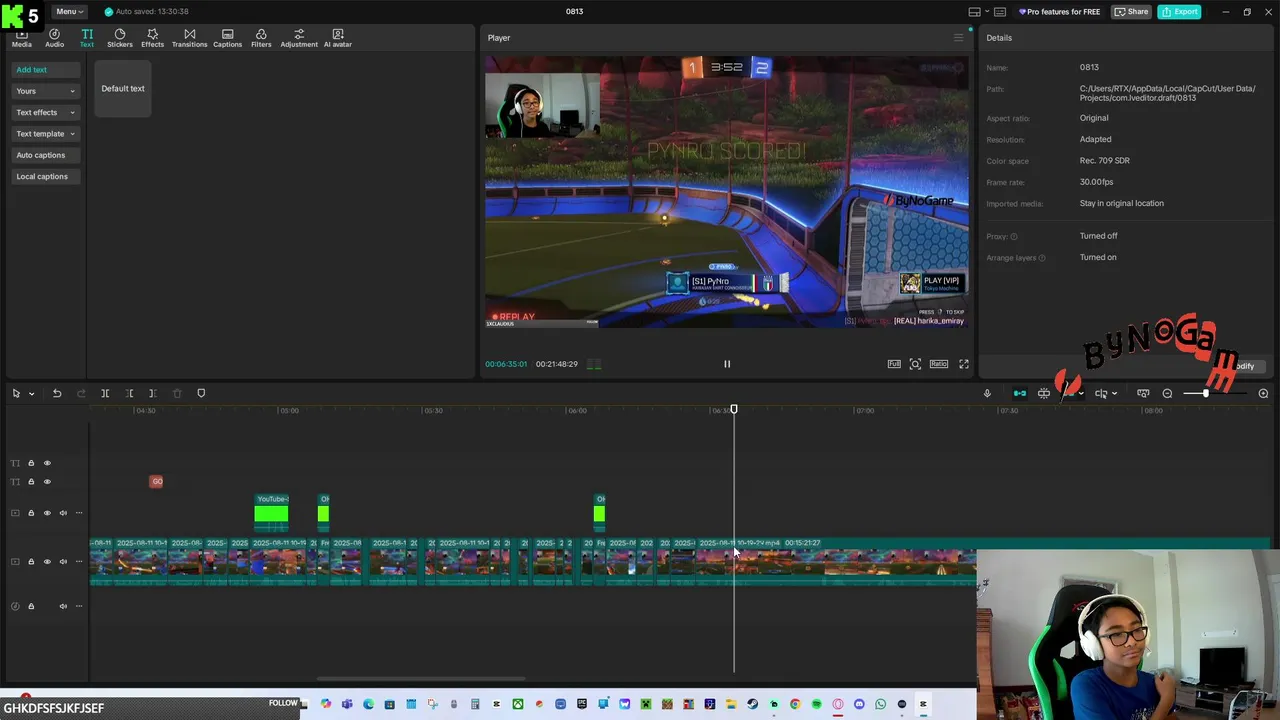
Task: Open the Transitions tab
Action: click(x=189, y=38)
